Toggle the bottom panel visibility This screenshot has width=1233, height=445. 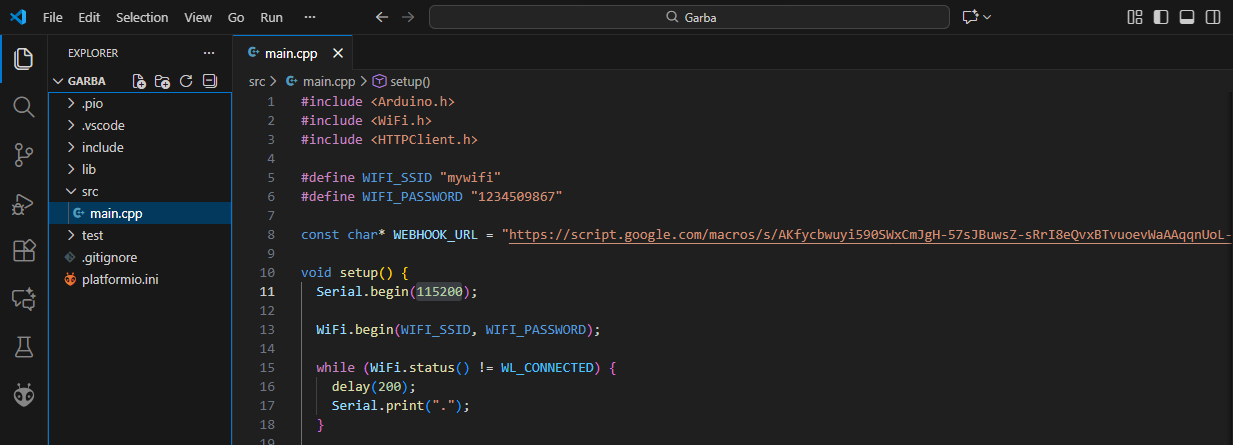pos(1187,17)
